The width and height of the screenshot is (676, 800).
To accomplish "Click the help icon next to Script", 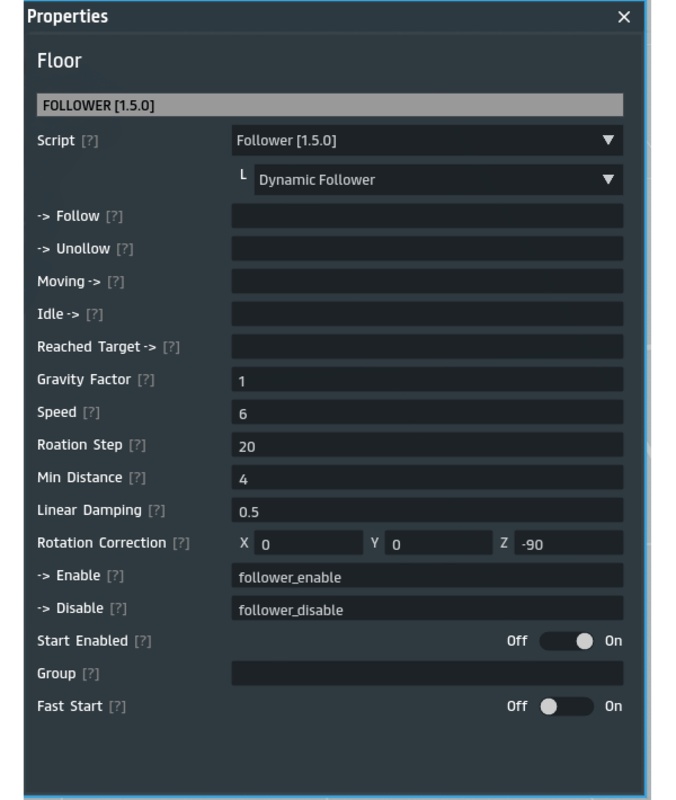I will (90, 141).
